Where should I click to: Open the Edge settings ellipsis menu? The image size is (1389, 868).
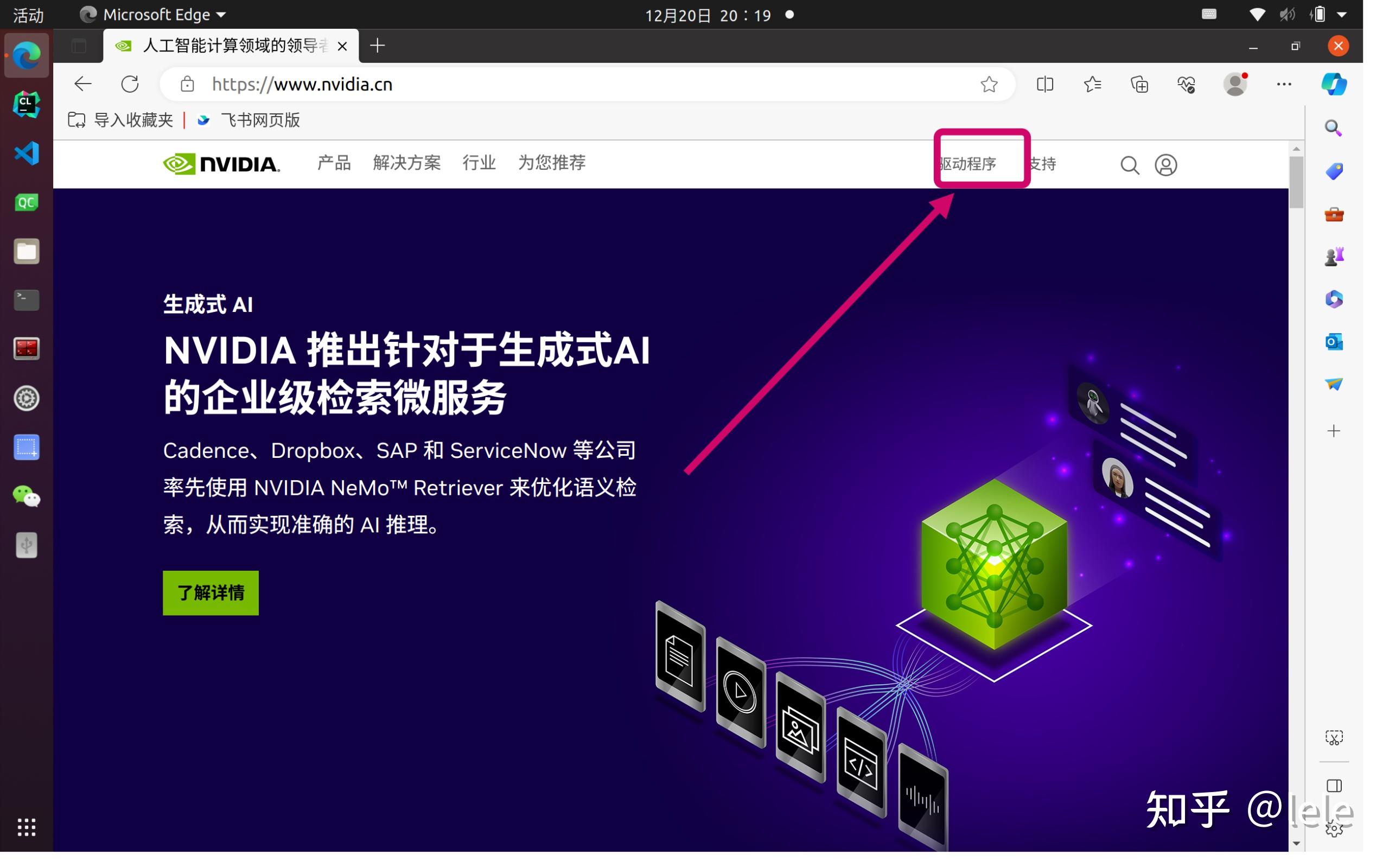1284,85
